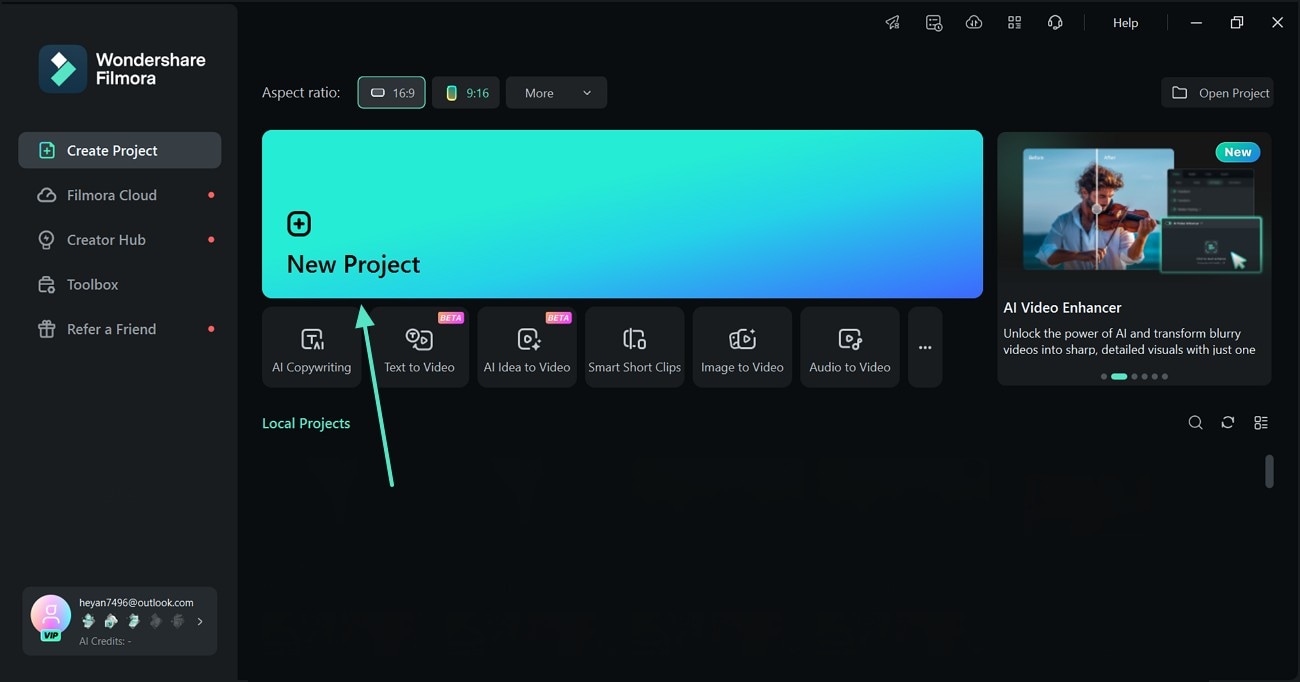The height and width of the screenshot is (682, 1300).
Task: Refresh the local projects list
Action: point(1228,423)
